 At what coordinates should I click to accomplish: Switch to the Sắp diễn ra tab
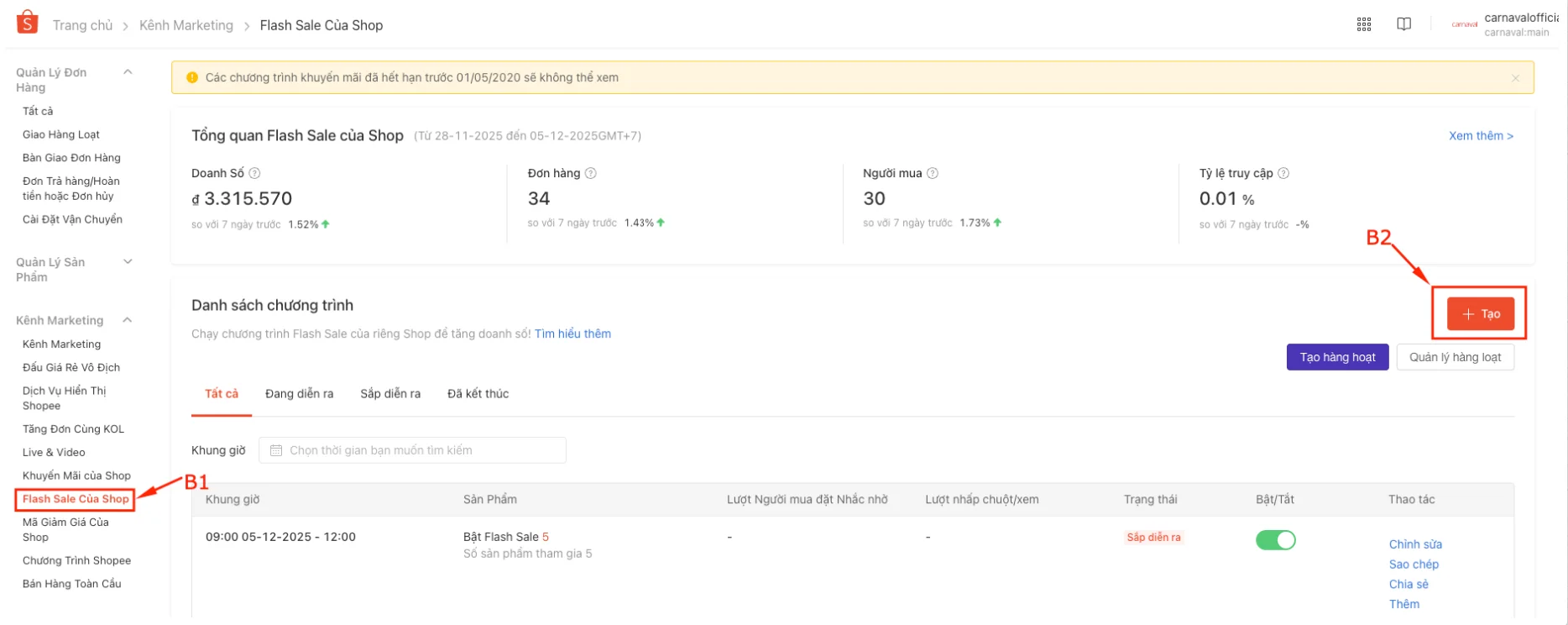390,394
